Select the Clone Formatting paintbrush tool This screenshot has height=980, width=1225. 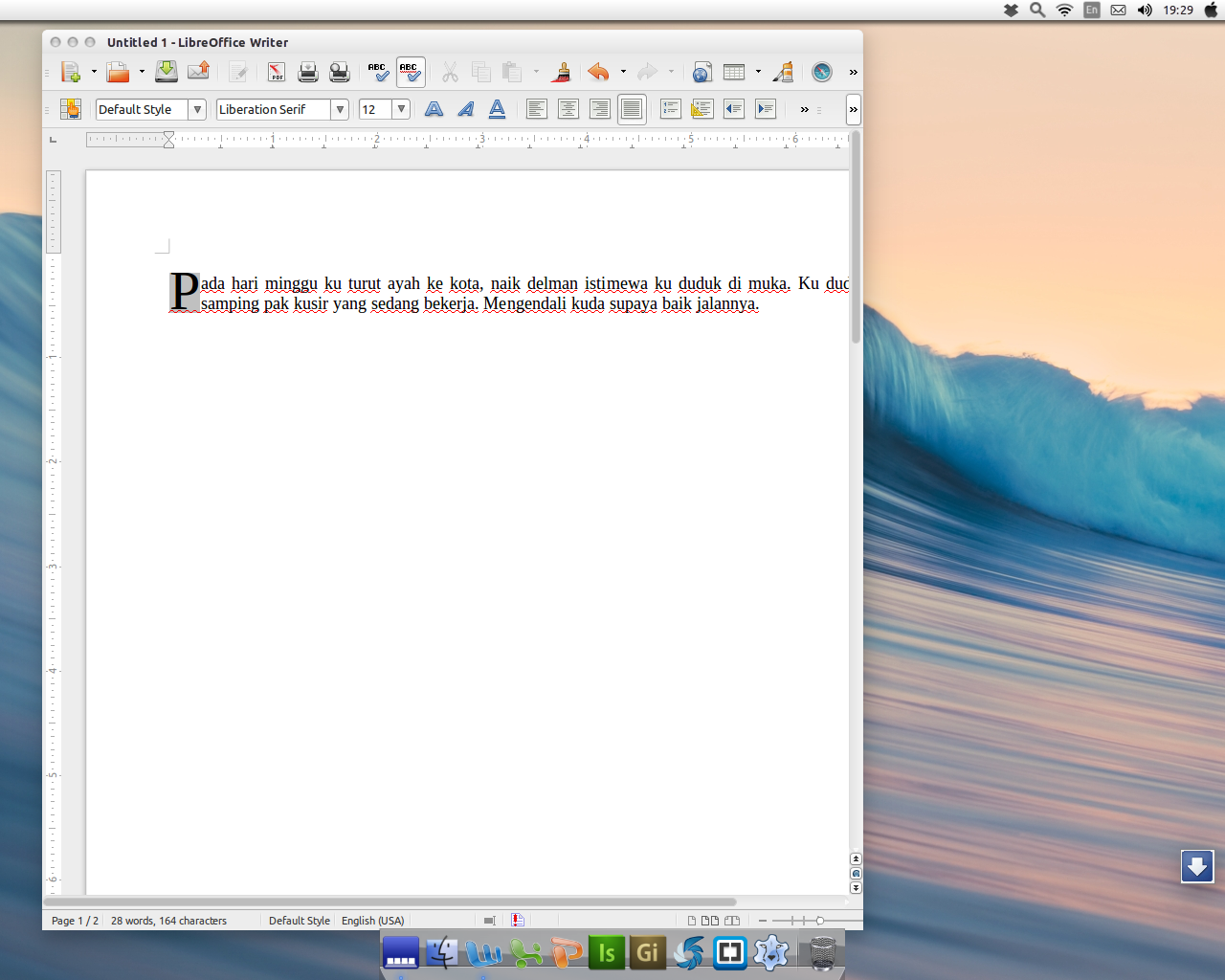pyautogui.click(x=561, y=72)
